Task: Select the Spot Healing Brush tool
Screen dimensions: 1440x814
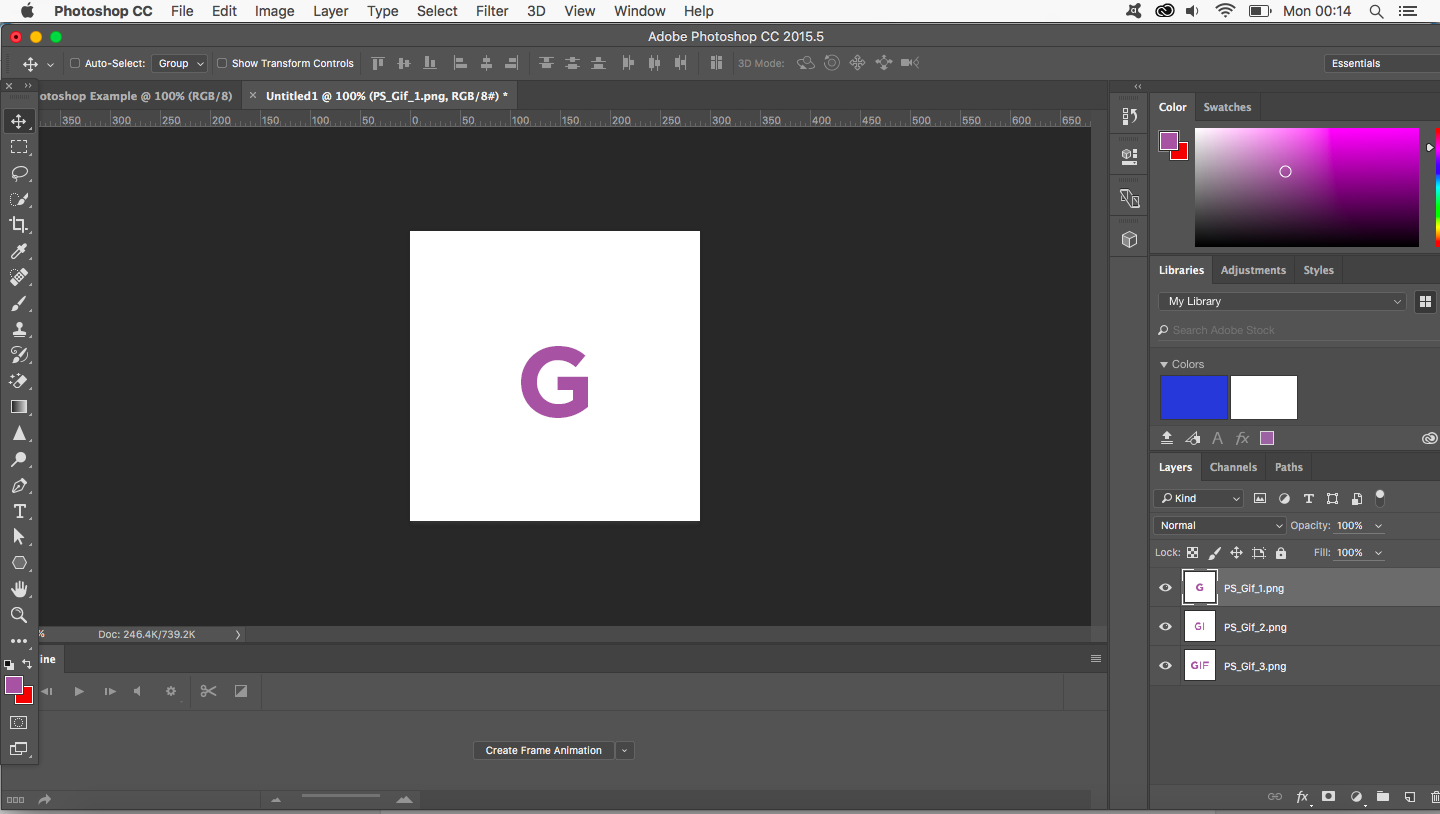Action: pyautogui.click(x=19, y=277)
